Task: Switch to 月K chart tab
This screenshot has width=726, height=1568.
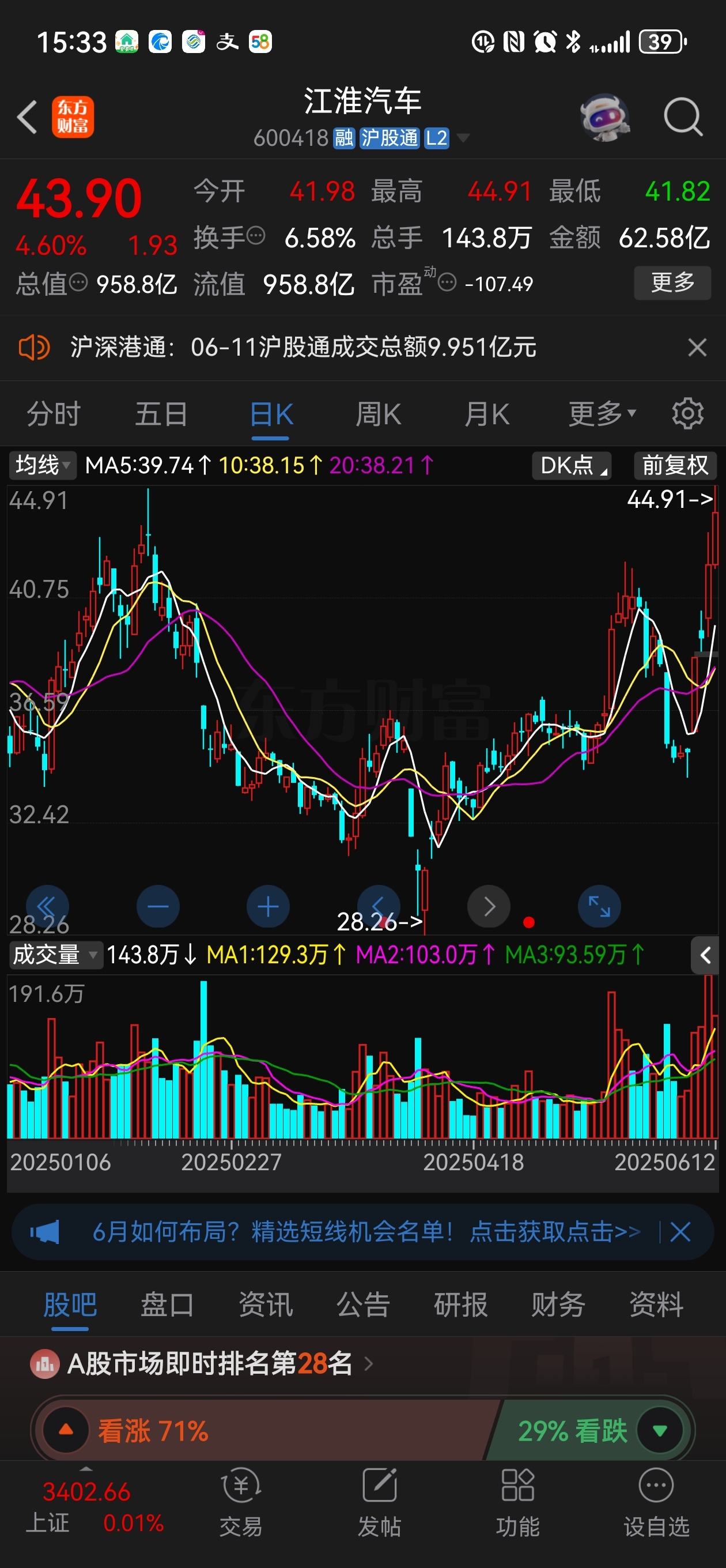Action: pyautogui.click(x=487, y=414)
